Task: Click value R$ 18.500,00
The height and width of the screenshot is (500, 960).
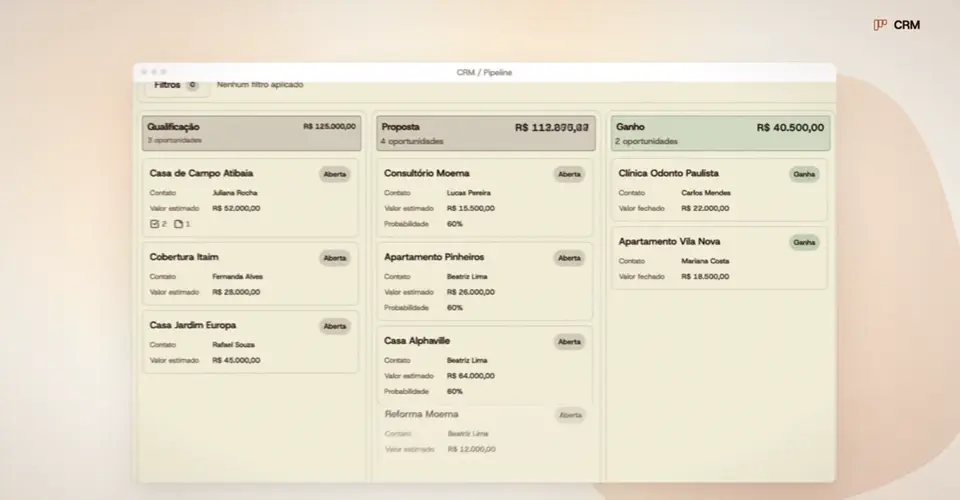Action: coord(705,277)
